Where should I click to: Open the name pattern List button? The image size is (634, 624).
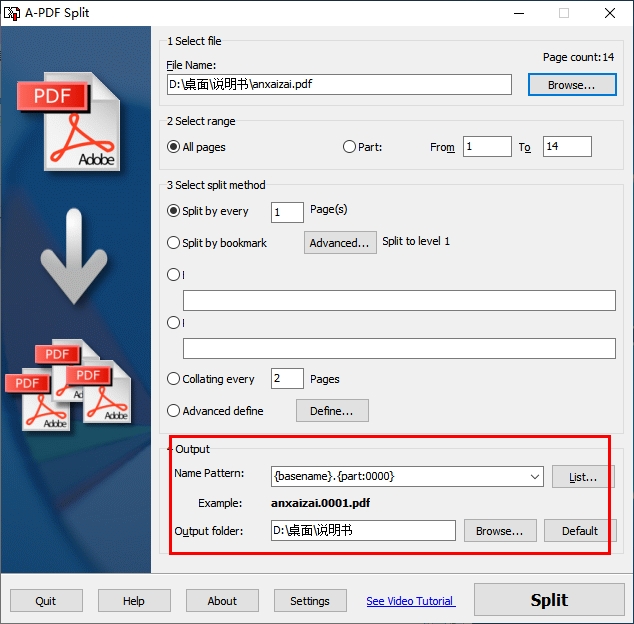tap(583, 477)
